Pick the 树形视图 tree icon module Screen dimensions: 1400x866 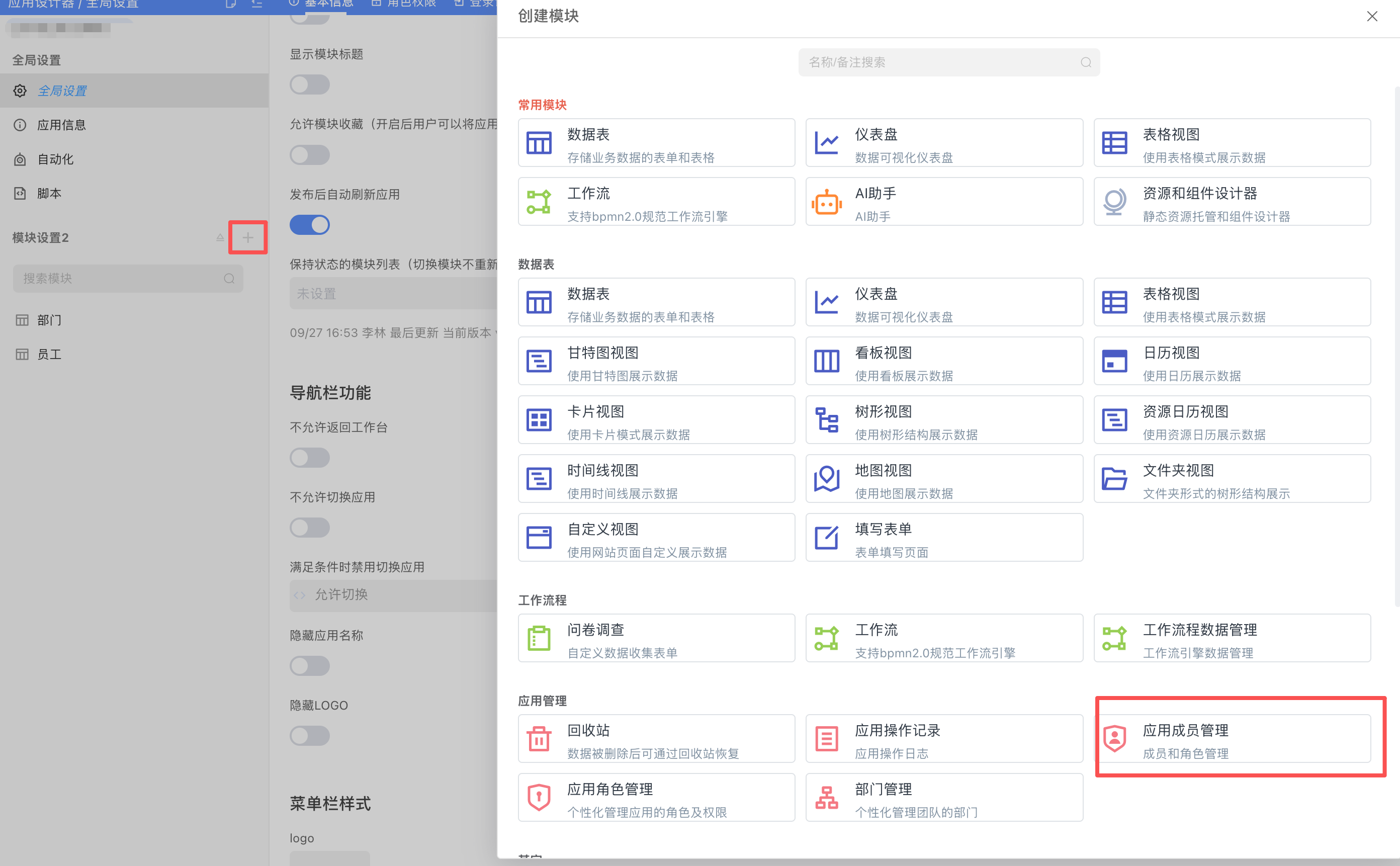pyautogui.click(x=826, y=420)
